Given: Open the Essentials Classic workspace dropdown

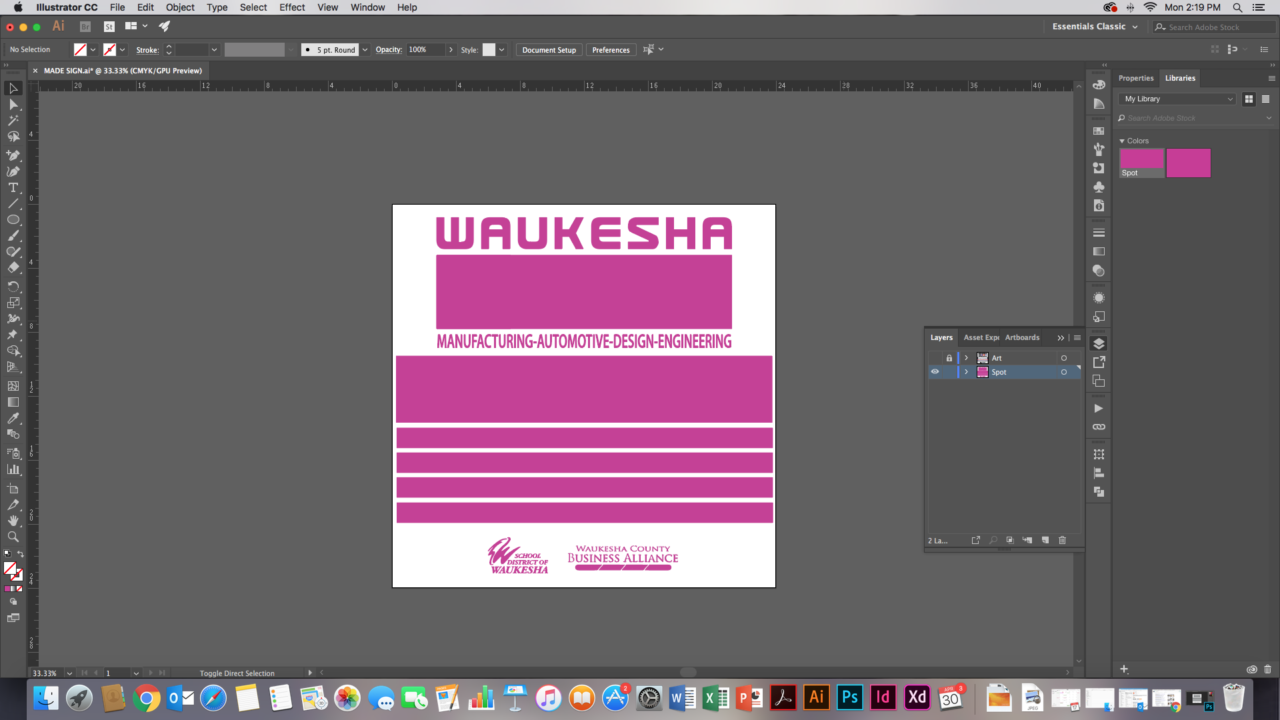Looking at the screenshot, I should (x=1094, y=26).
